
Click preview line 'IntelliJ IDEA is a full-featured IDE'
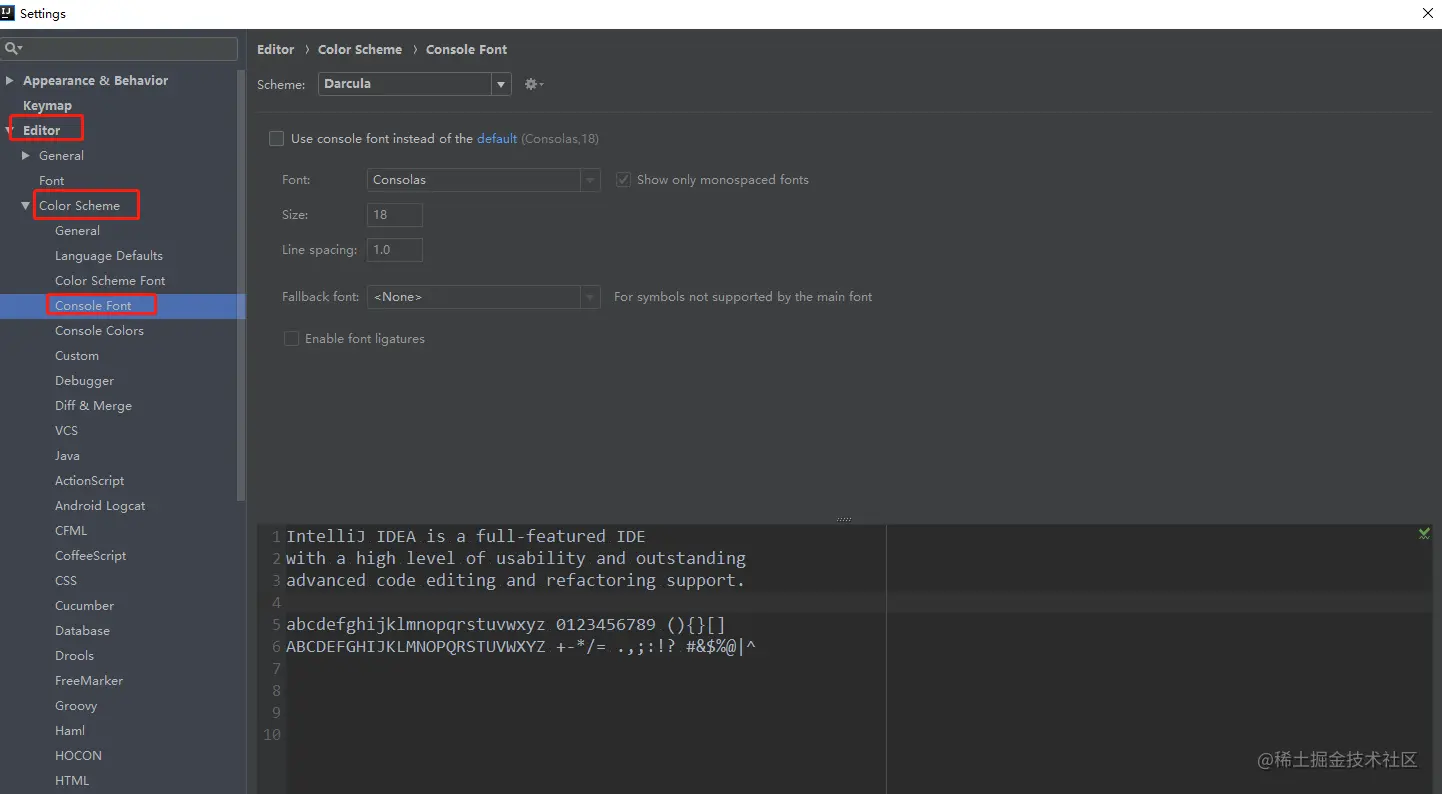[466, 536]
